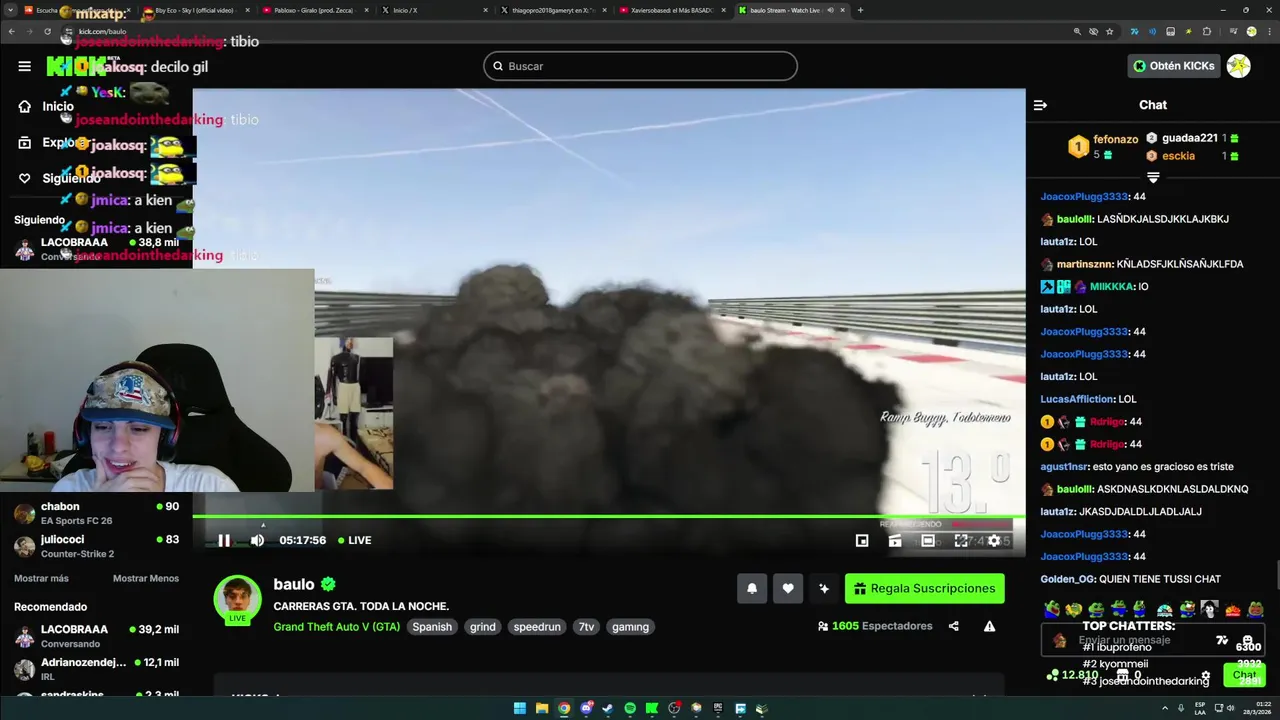
Task: Click fefonazo top gifter name
Action: click(1115, 139)
